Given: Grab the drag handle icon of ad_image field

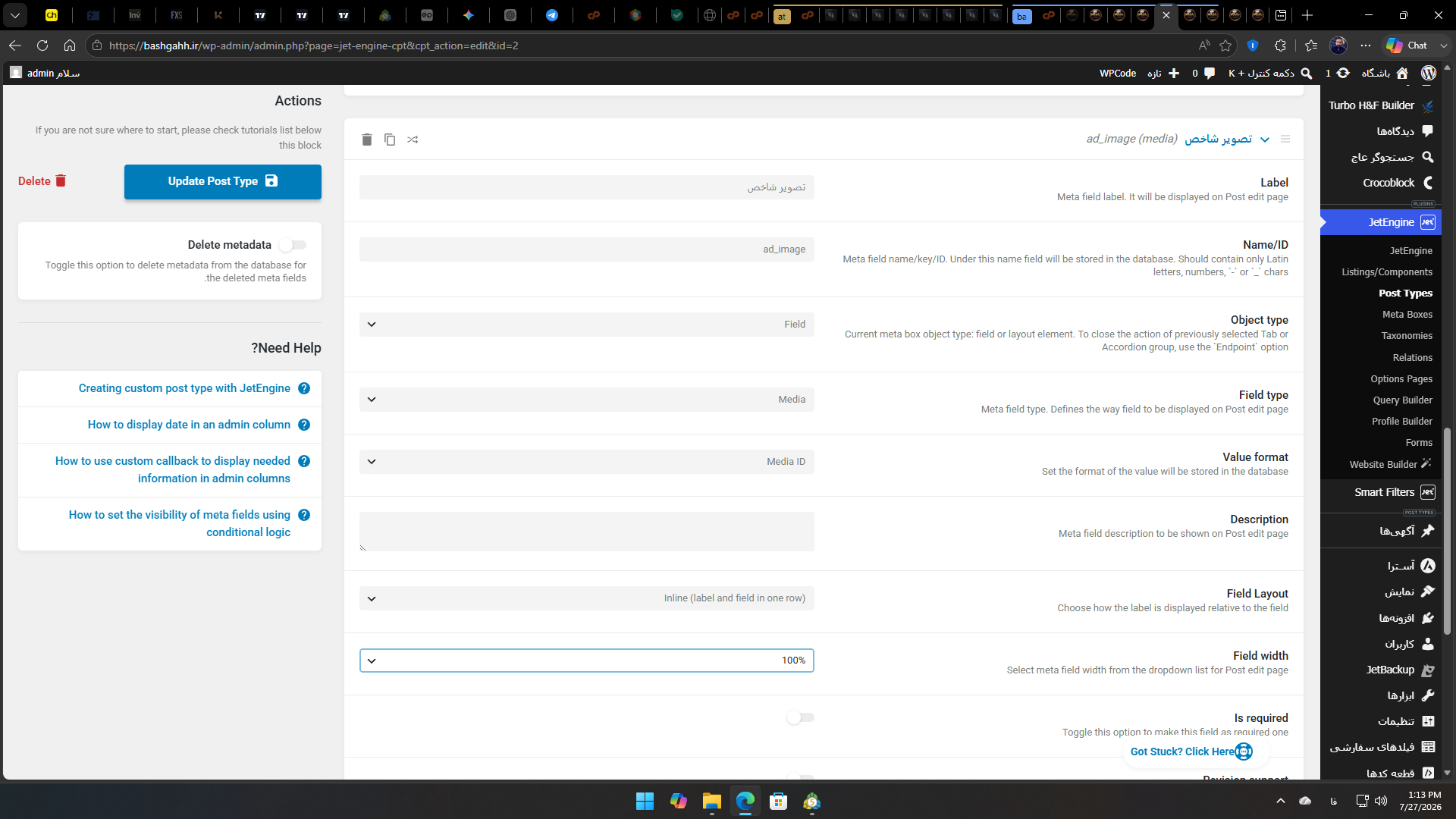Looking at the screenshot, I should pyautogui.click(x=1285, y=139).
